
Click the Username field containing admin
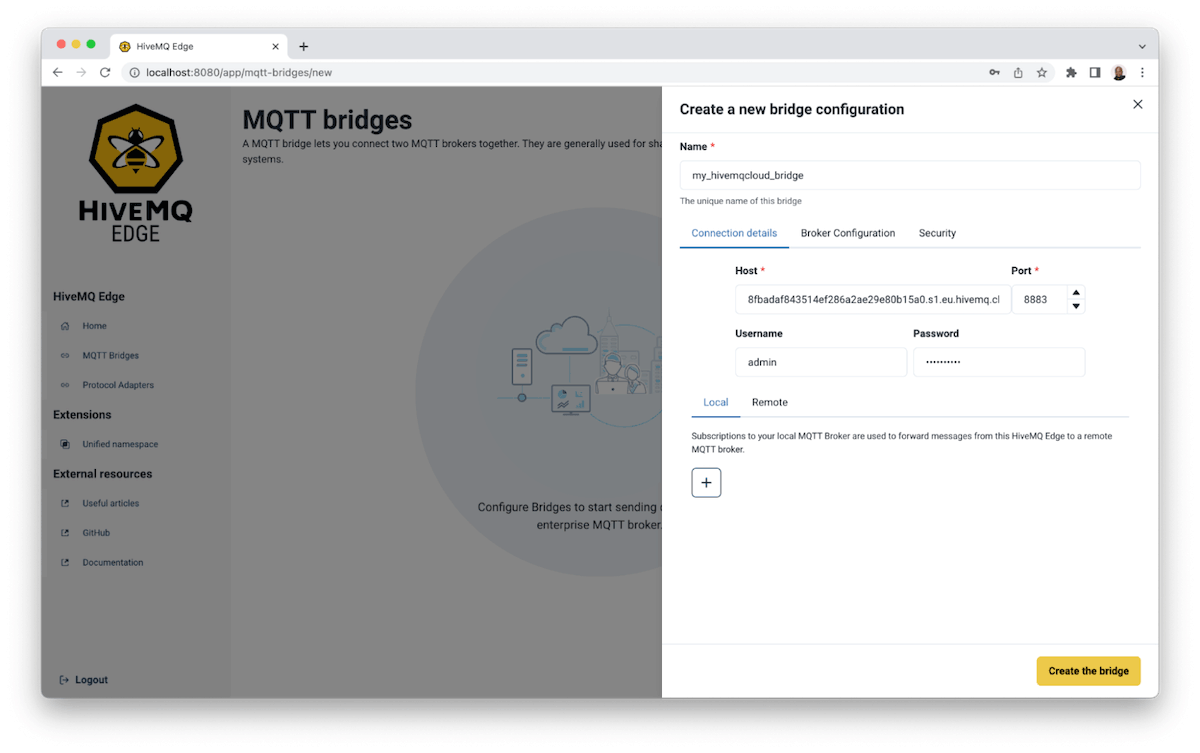821,362
